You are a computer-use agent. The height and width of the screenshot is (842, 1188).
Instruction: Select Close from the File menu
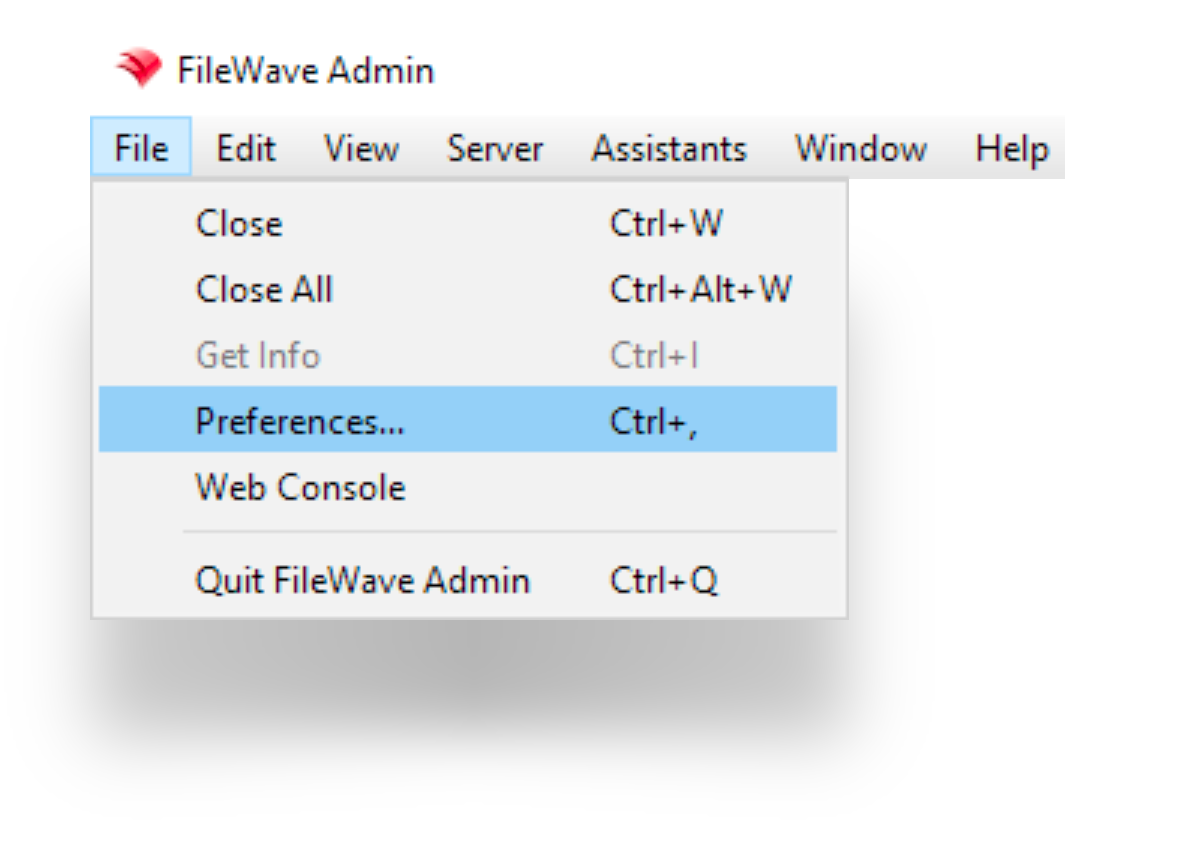[x=240, y=224]
